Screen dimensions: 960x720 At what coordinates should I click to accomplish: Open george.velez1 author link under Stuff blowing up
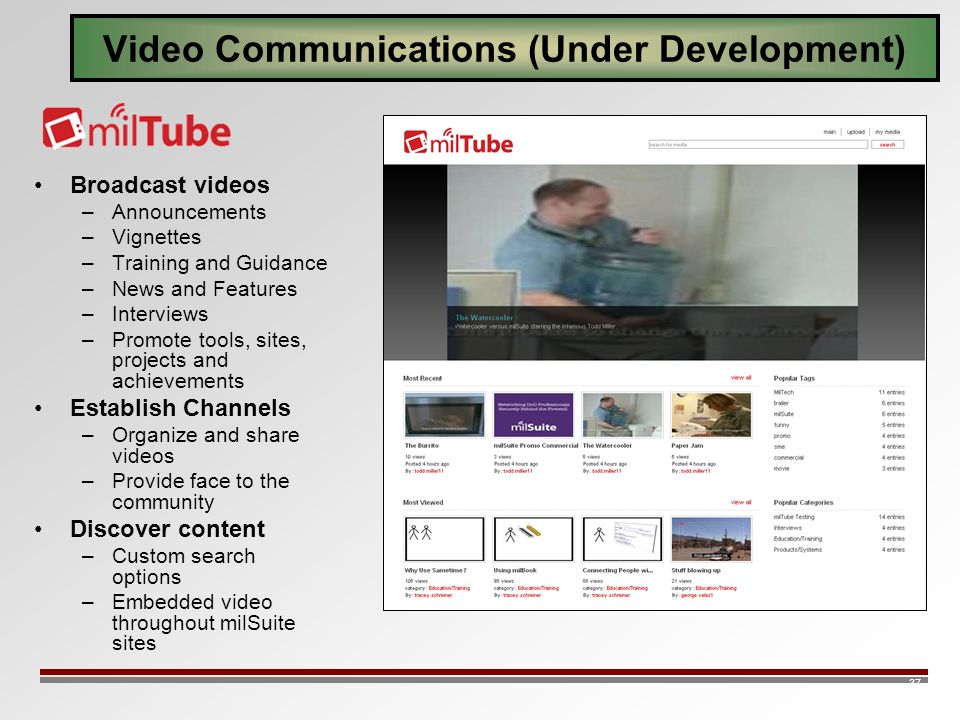click(x=697, y=595)
